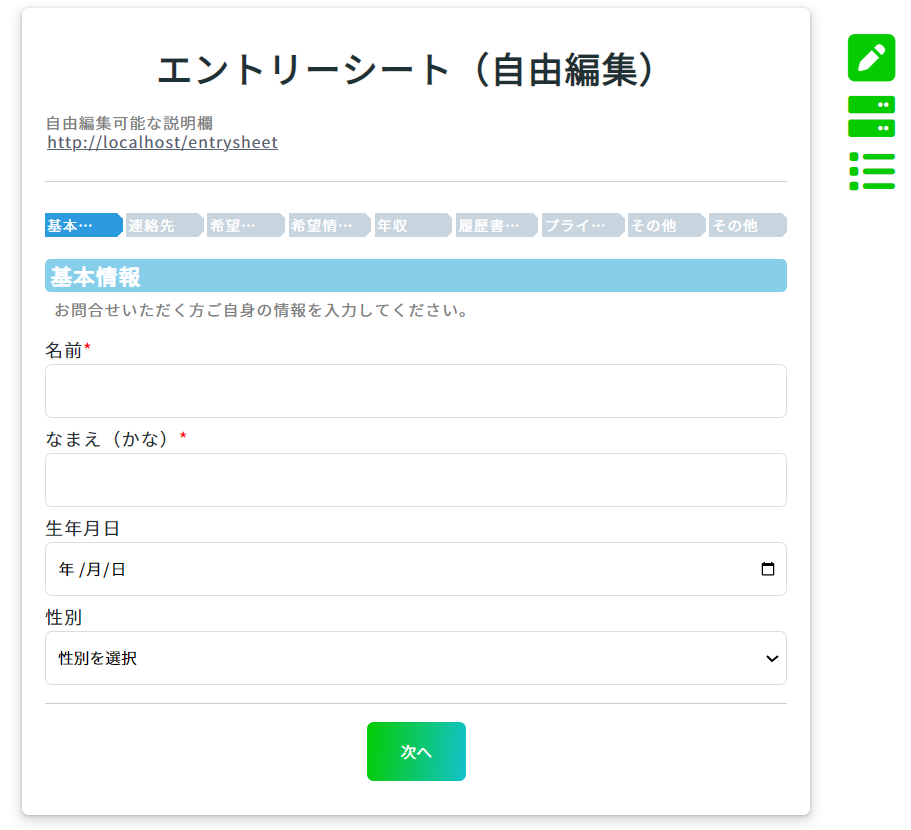
Task: Open the last その他 step tab
Action: (748, 225)
